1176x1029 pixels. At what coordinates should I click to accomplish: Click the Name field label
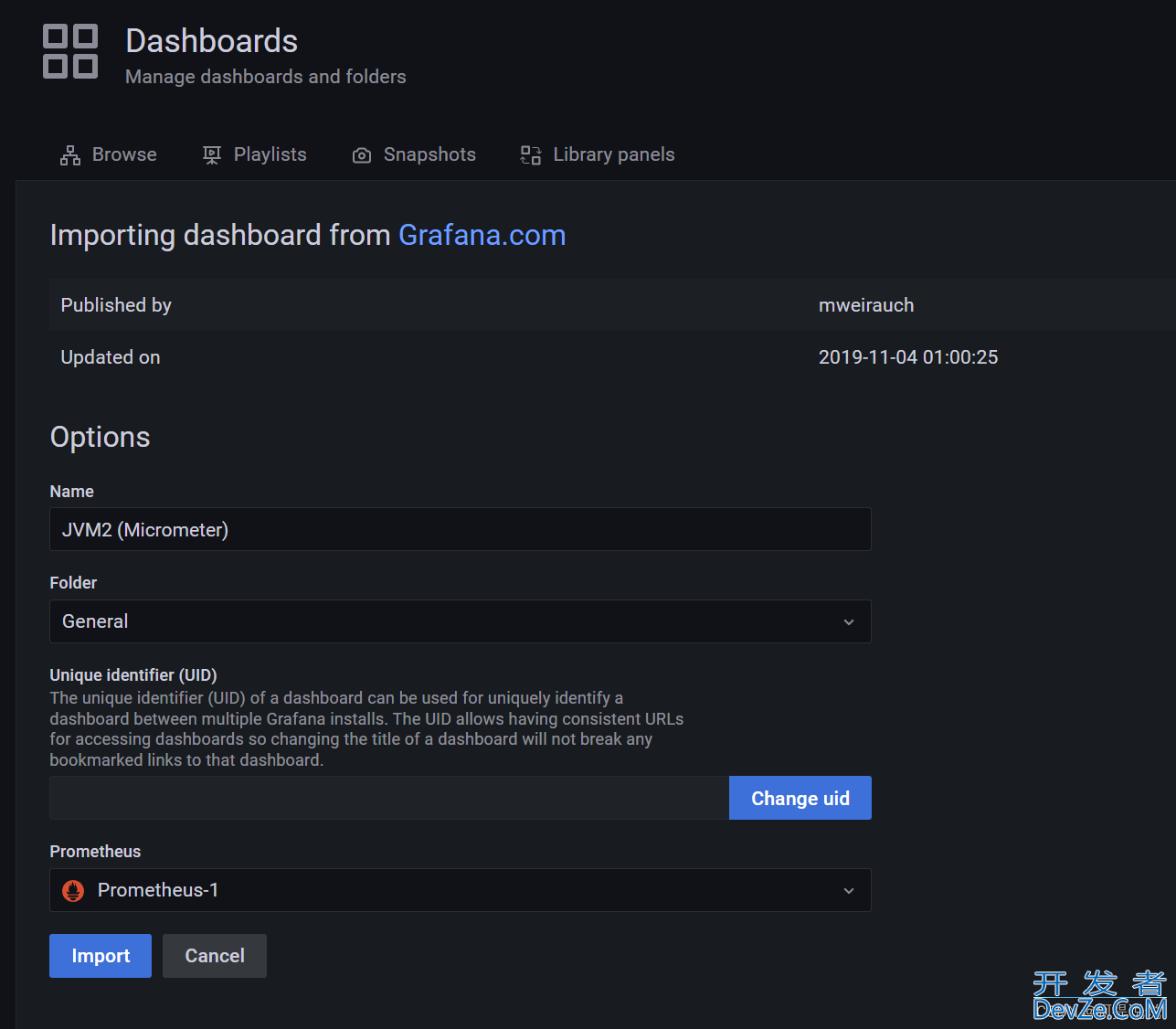point(72,492)
